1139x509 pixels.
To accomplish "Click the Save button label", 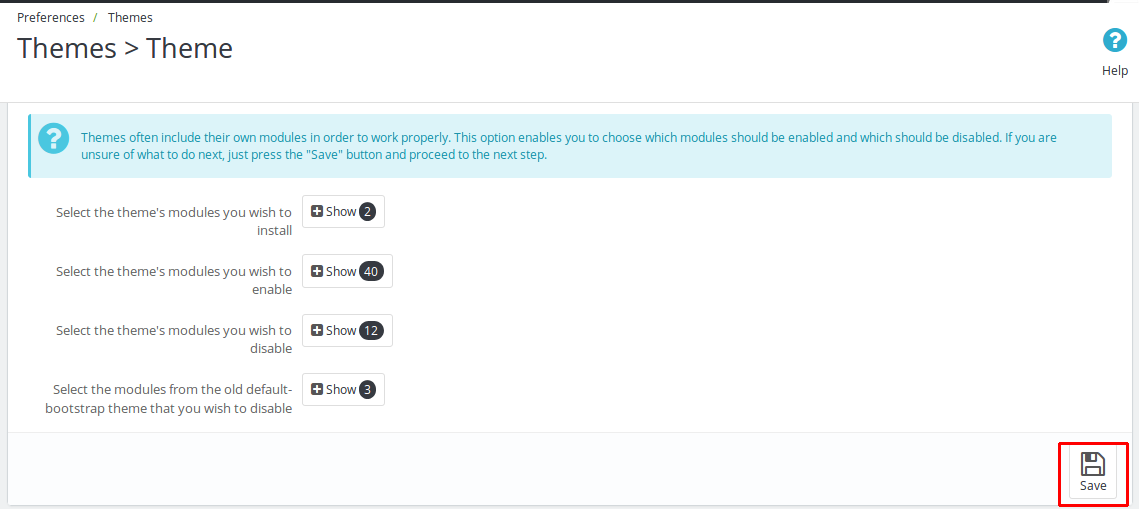I will pos(1093,486).
